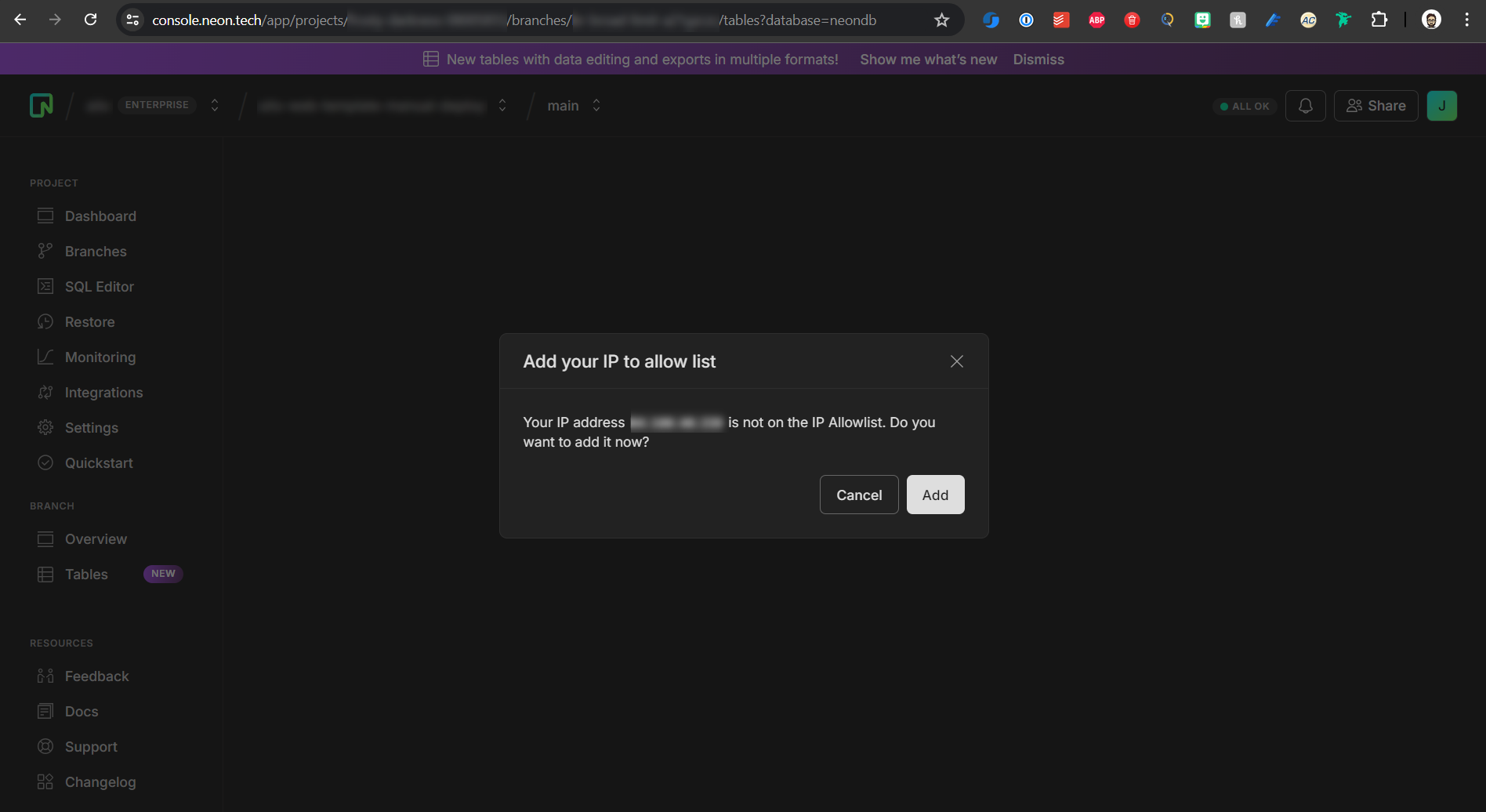
Task: Click the Add button in dialog
Action: (936, 495)
